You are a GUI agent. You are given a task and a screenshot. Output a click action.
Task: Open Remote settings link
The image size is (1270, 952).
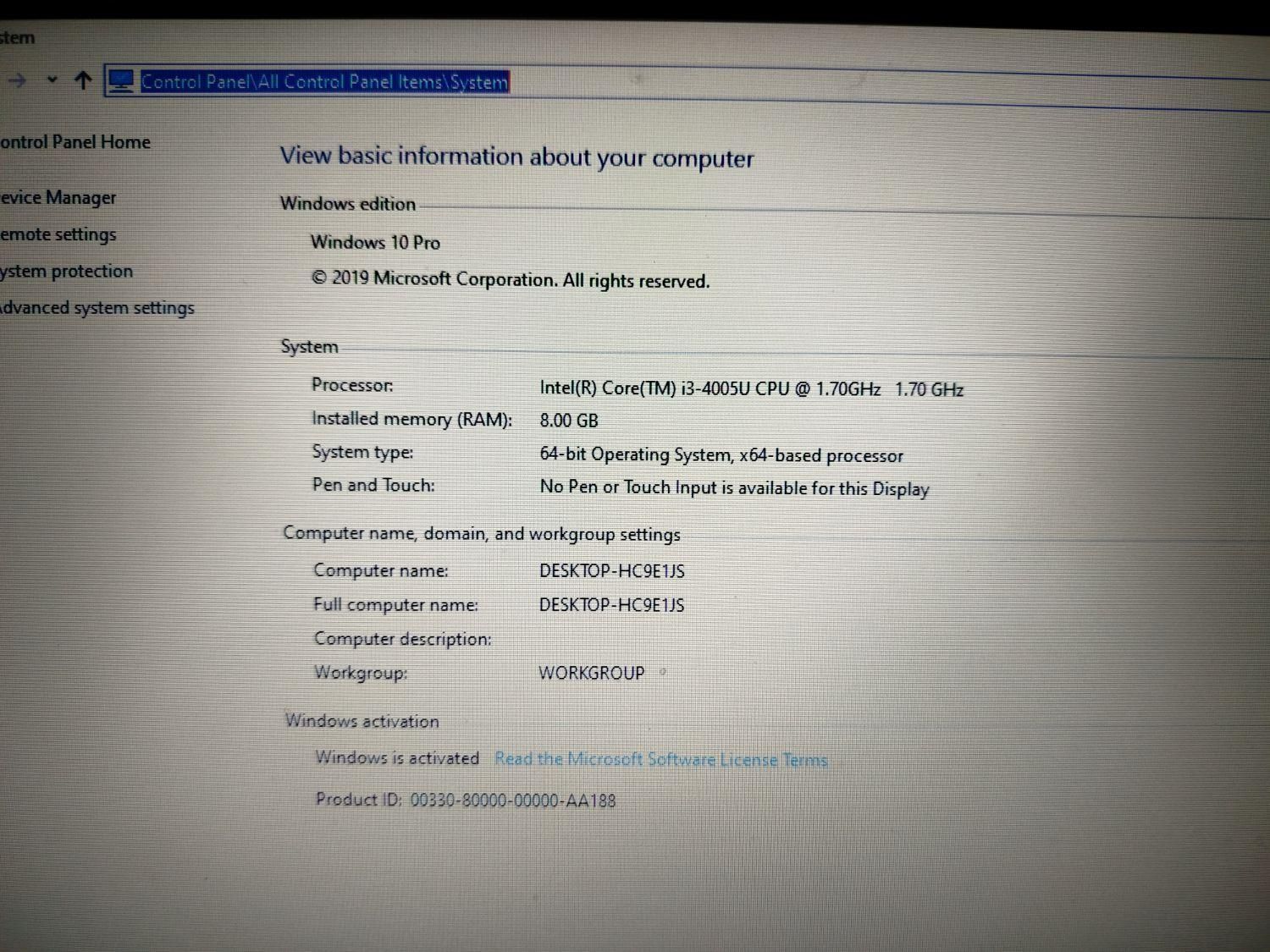[58, 234]
